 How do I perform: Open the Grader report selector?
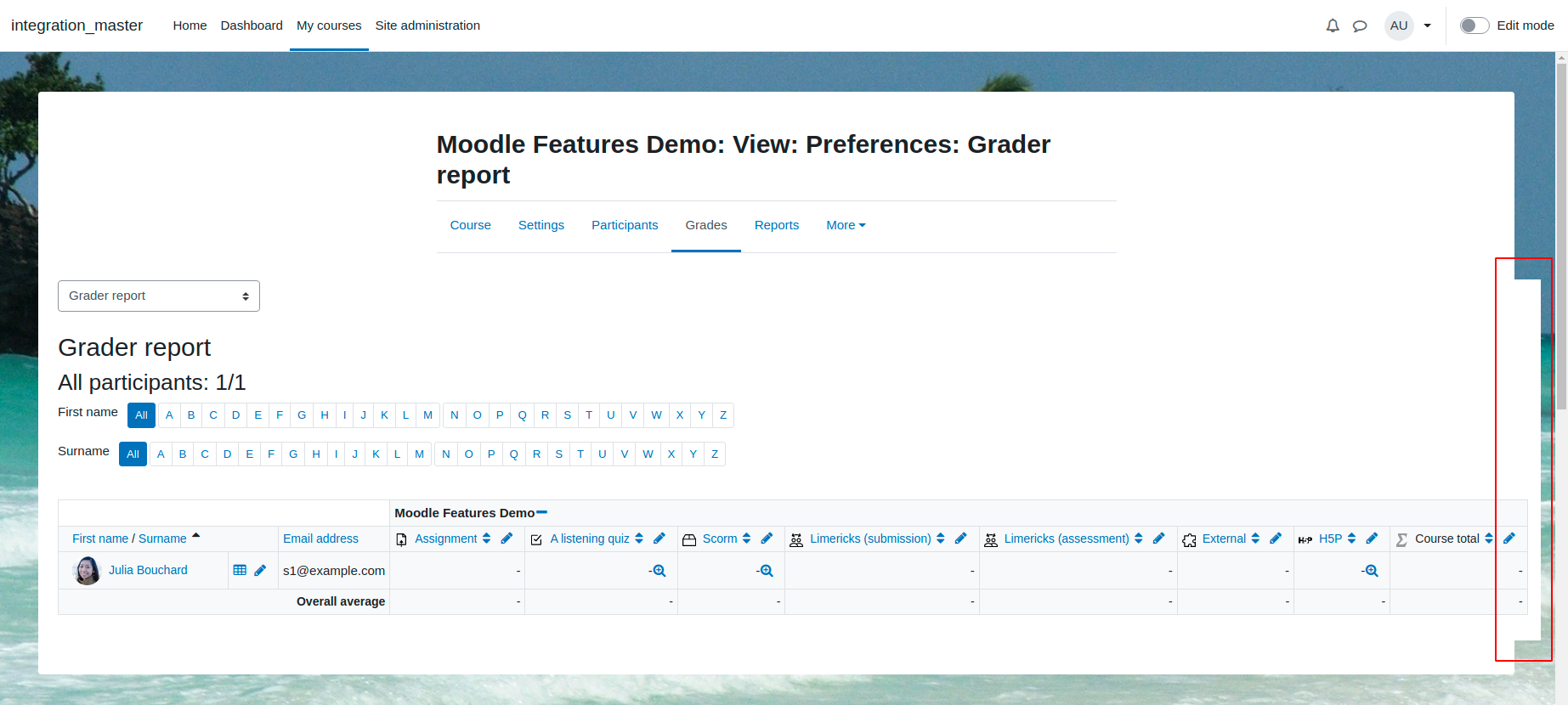(x=159, y=296)
